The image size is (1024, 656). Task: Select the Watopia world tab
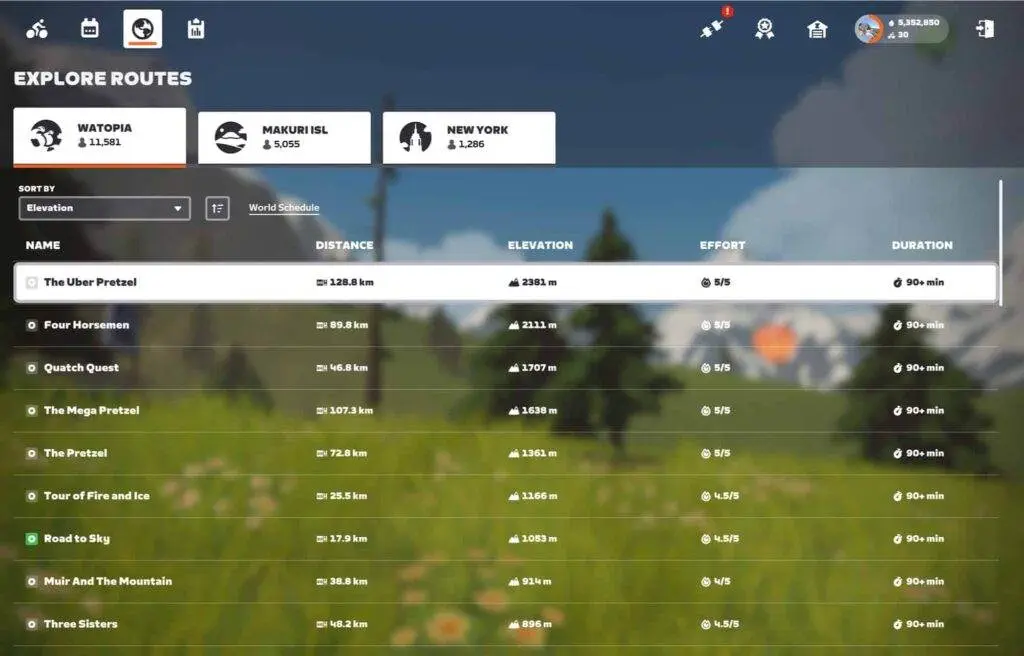click(x=99, y=137)
